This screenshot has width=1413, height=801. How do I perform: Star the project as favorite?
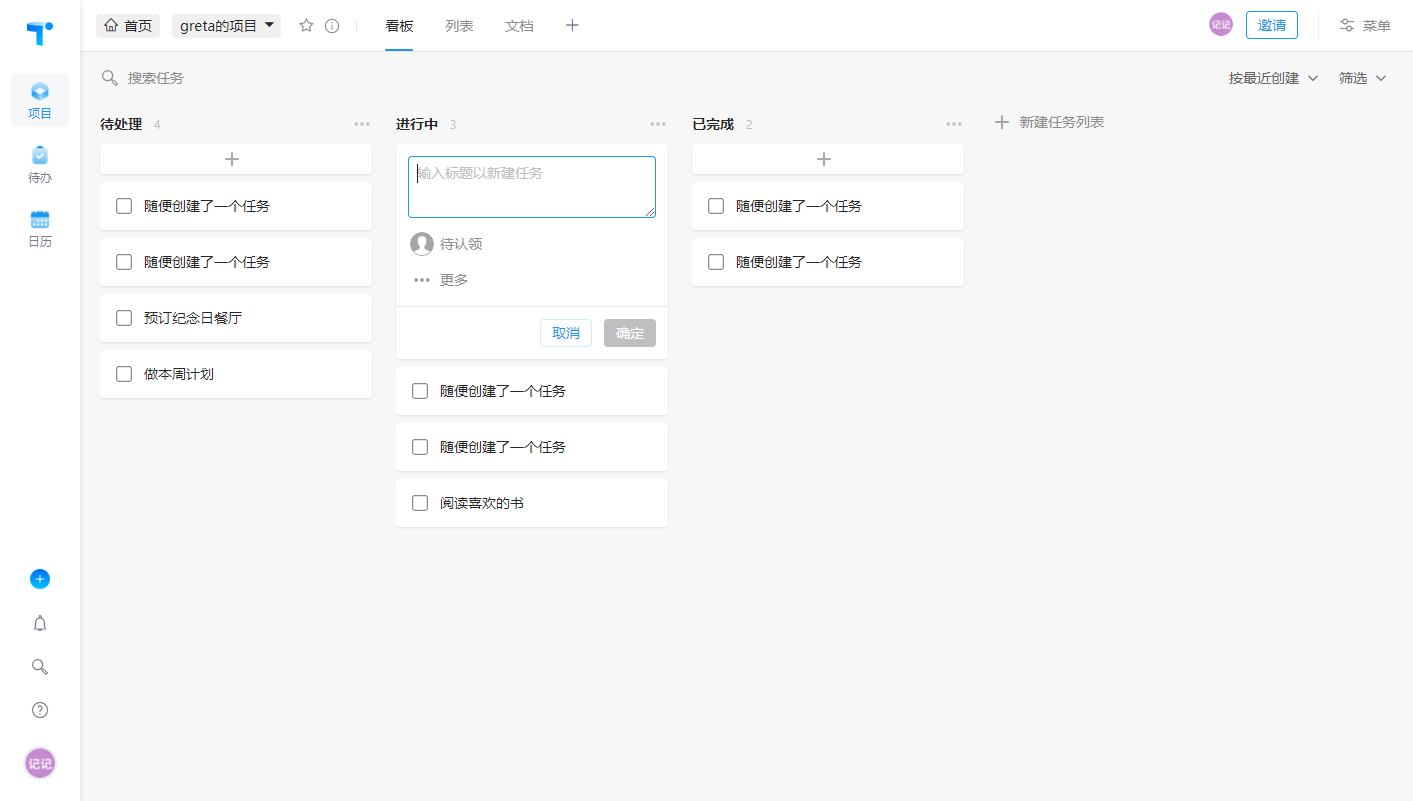point(306,25)
